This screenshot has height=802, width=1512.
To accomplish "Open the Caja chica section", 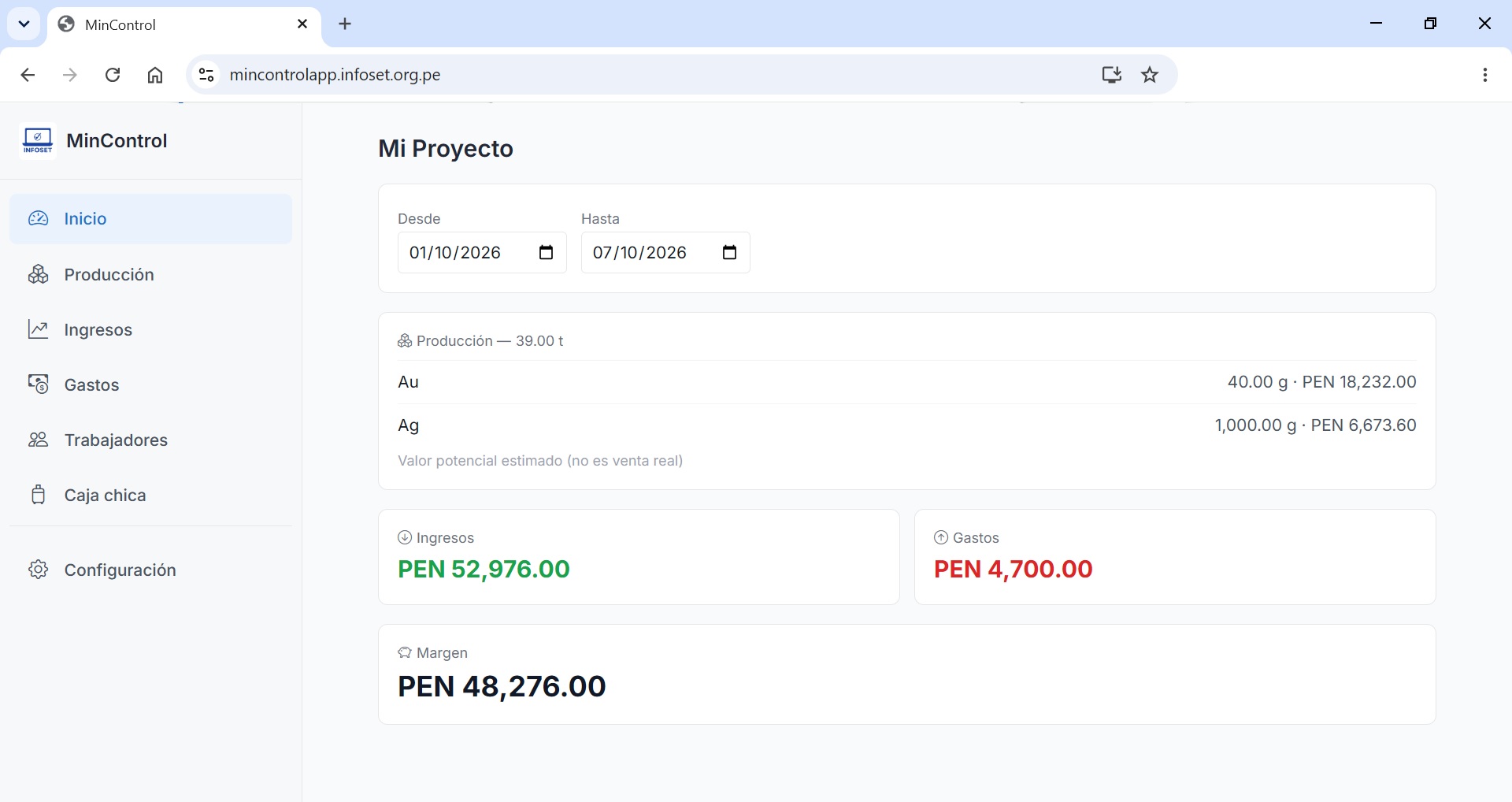I will pyautogui.click(x=150, y=495).
